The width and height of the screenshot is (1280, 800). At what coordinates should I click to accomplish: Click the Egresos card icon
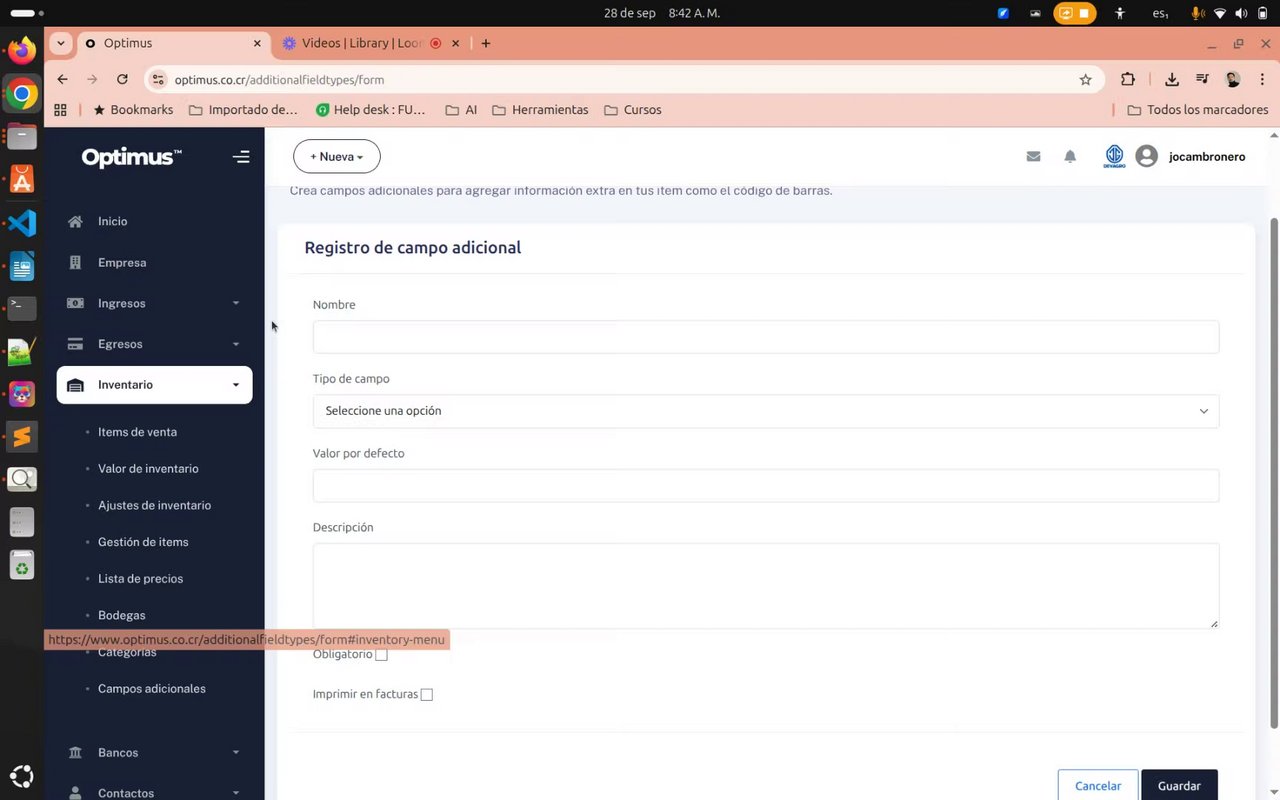(75, 344)
